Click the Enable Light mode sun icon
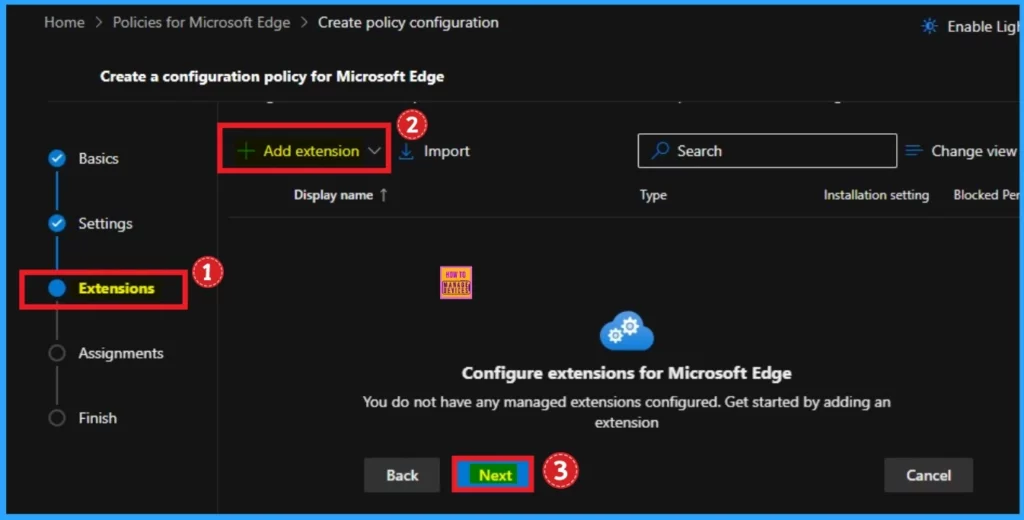Screen dimensions: 1024x520 [x=929, y=26]
